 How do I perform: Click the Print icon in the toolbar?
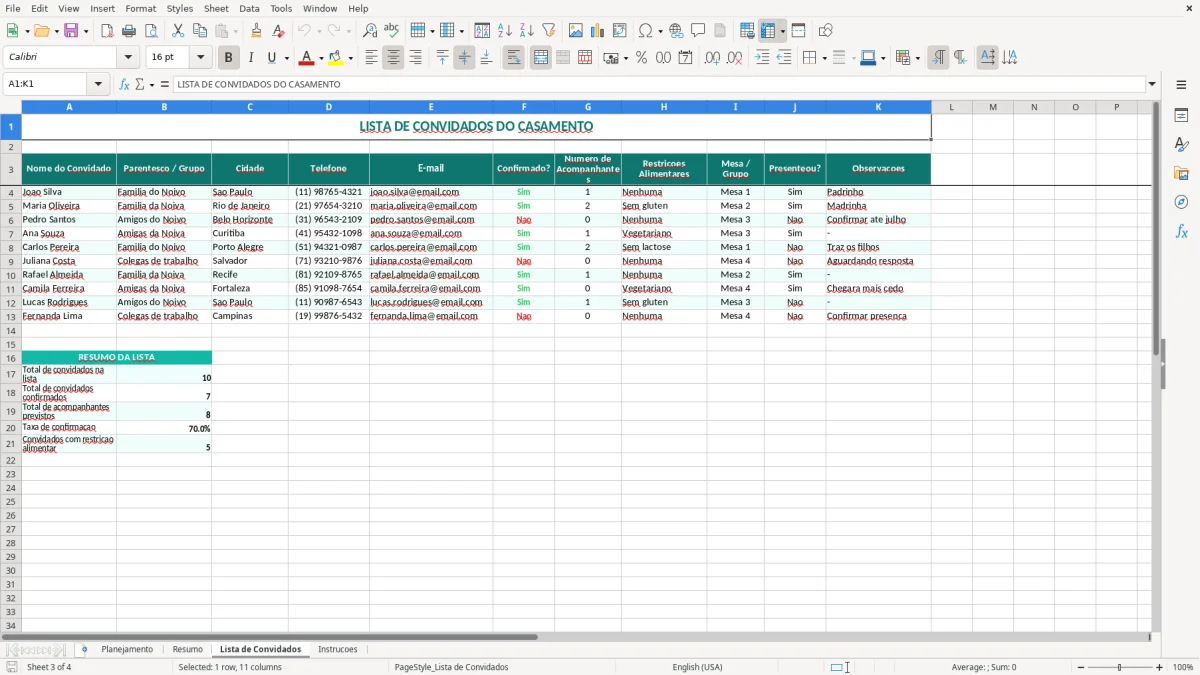[129, 31]
